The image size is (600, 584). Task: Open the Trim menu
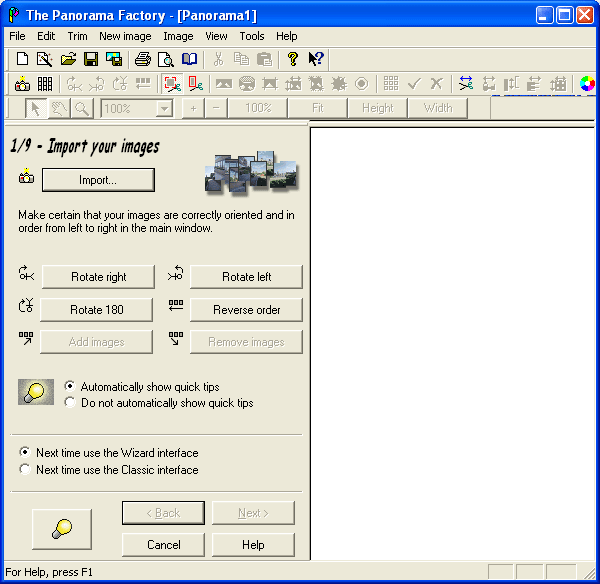click(77, 36)
